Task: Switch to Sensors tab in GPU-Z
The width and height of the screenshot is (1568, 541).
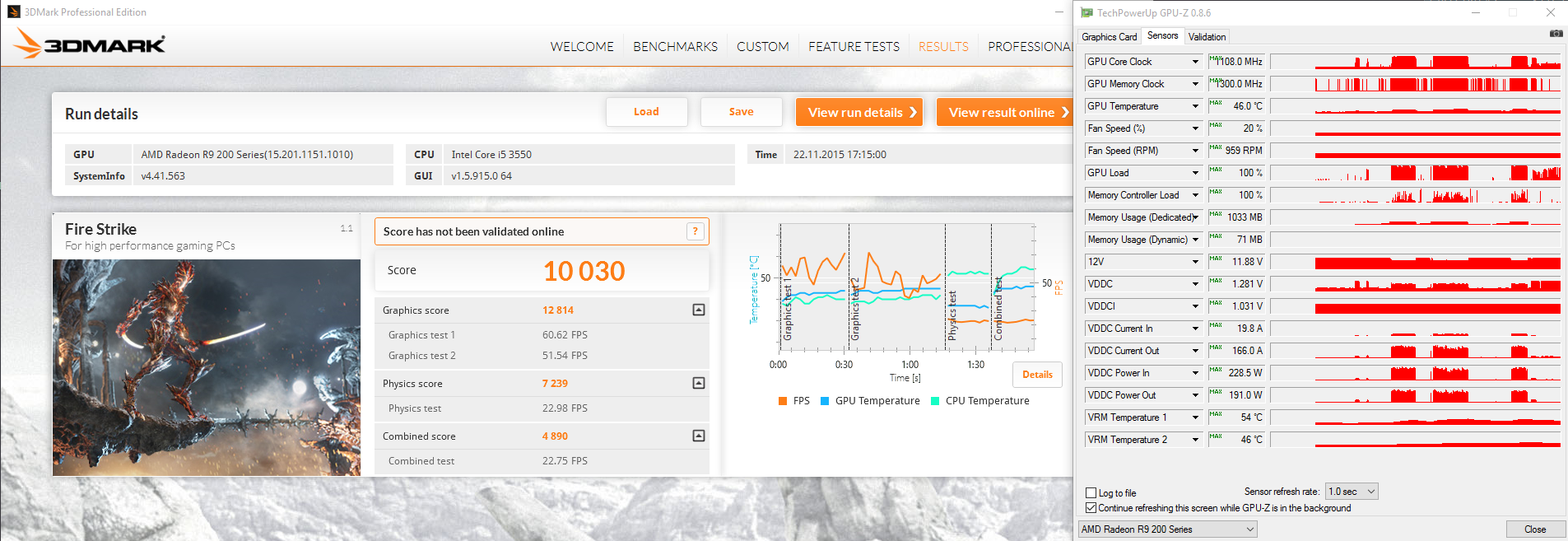Action: coord(1162,35)
